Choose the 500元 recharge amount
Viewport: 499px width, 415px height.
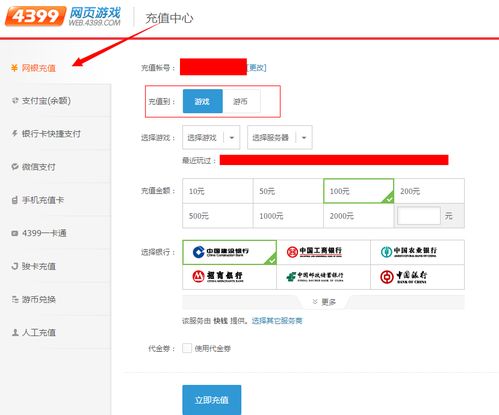coord(218,216)
